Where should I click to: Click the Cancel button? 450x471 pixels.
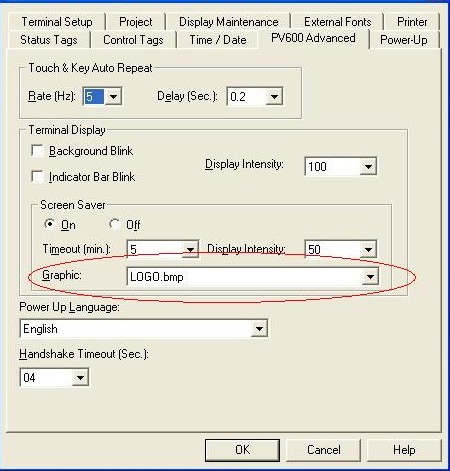coord(324,450)
